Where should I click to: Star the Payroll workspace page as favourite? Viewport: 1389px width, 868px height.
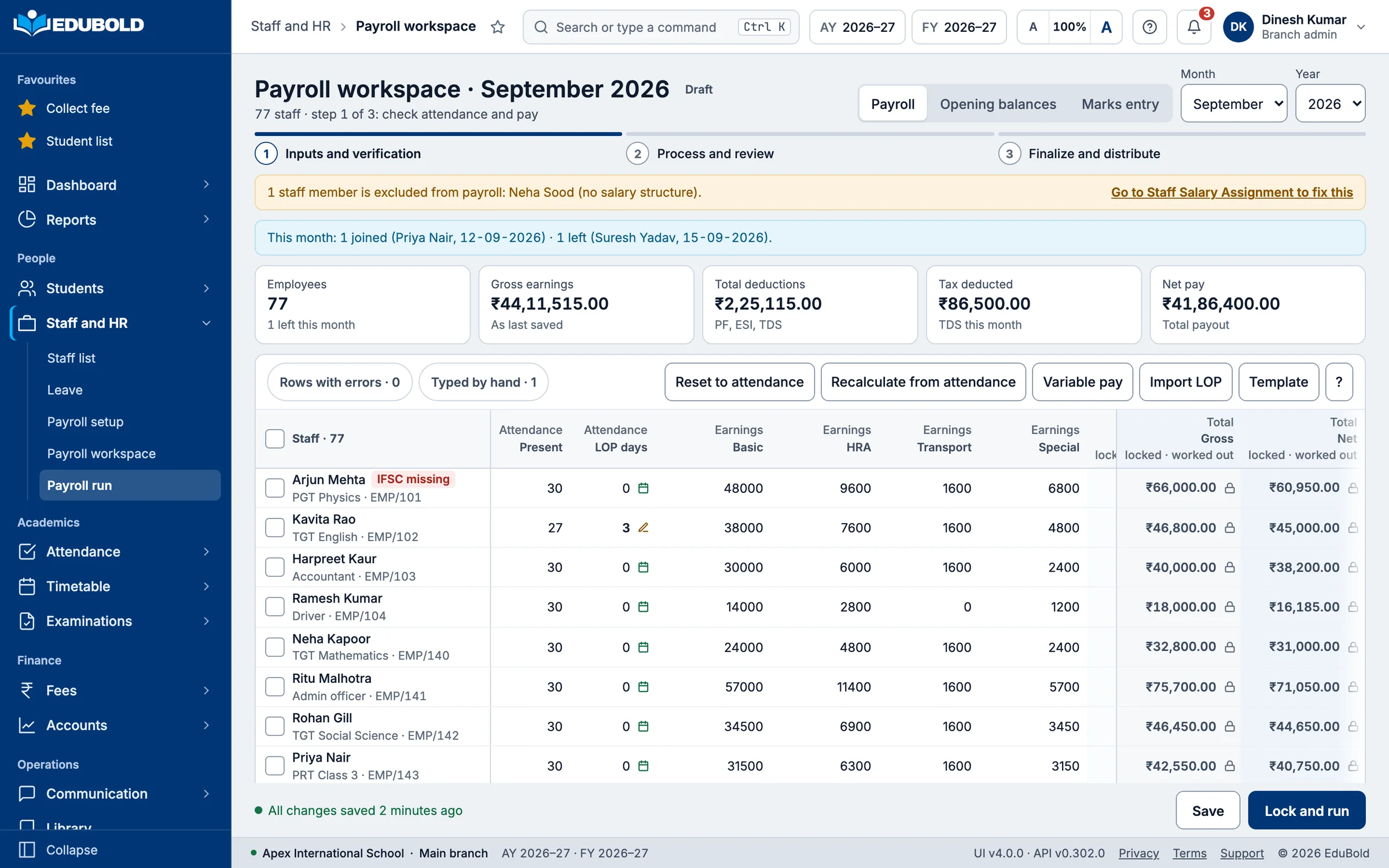pos(498,27)
